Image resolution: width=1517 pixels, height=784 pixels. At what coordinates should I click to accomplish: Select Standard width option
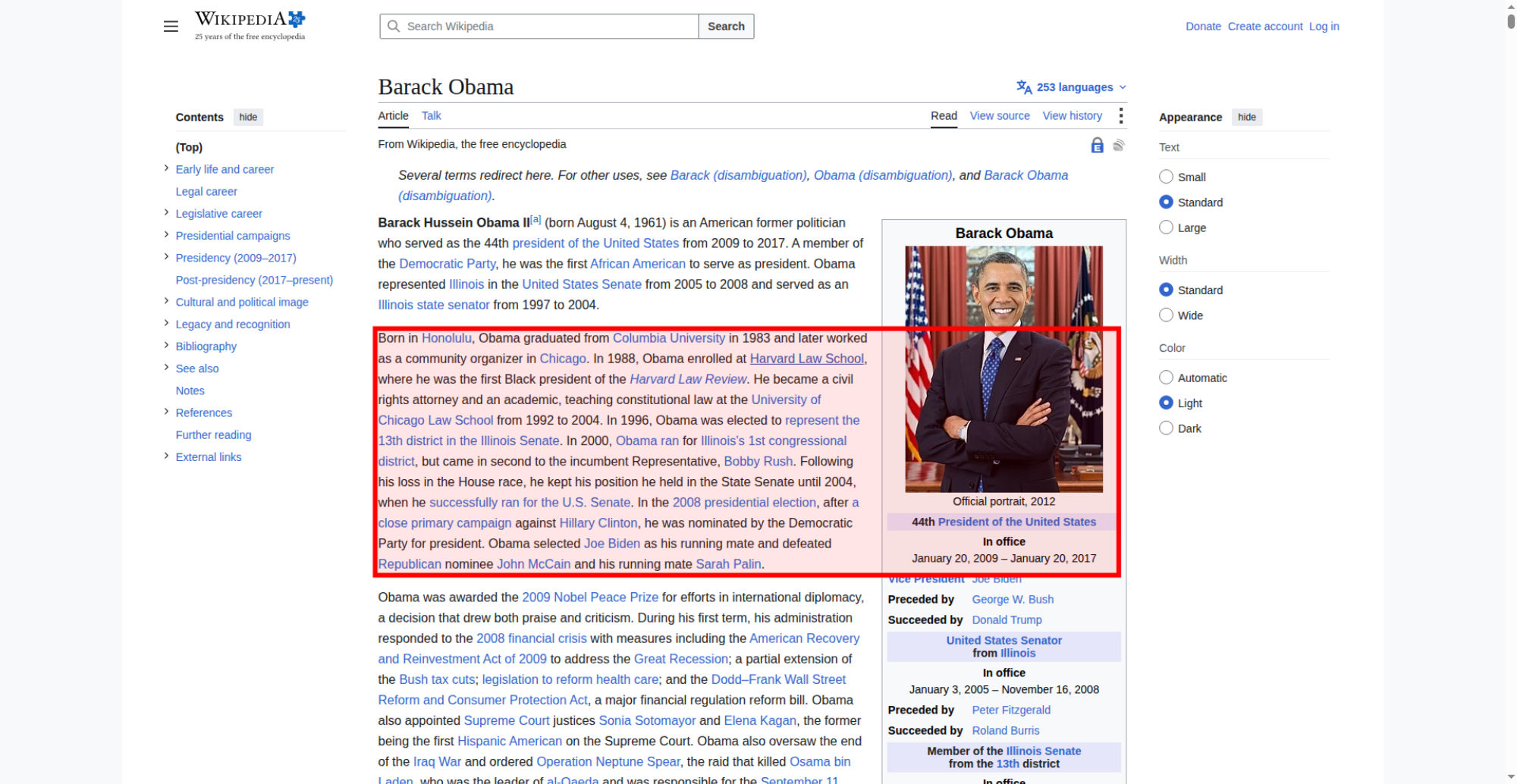point(1167,290)
